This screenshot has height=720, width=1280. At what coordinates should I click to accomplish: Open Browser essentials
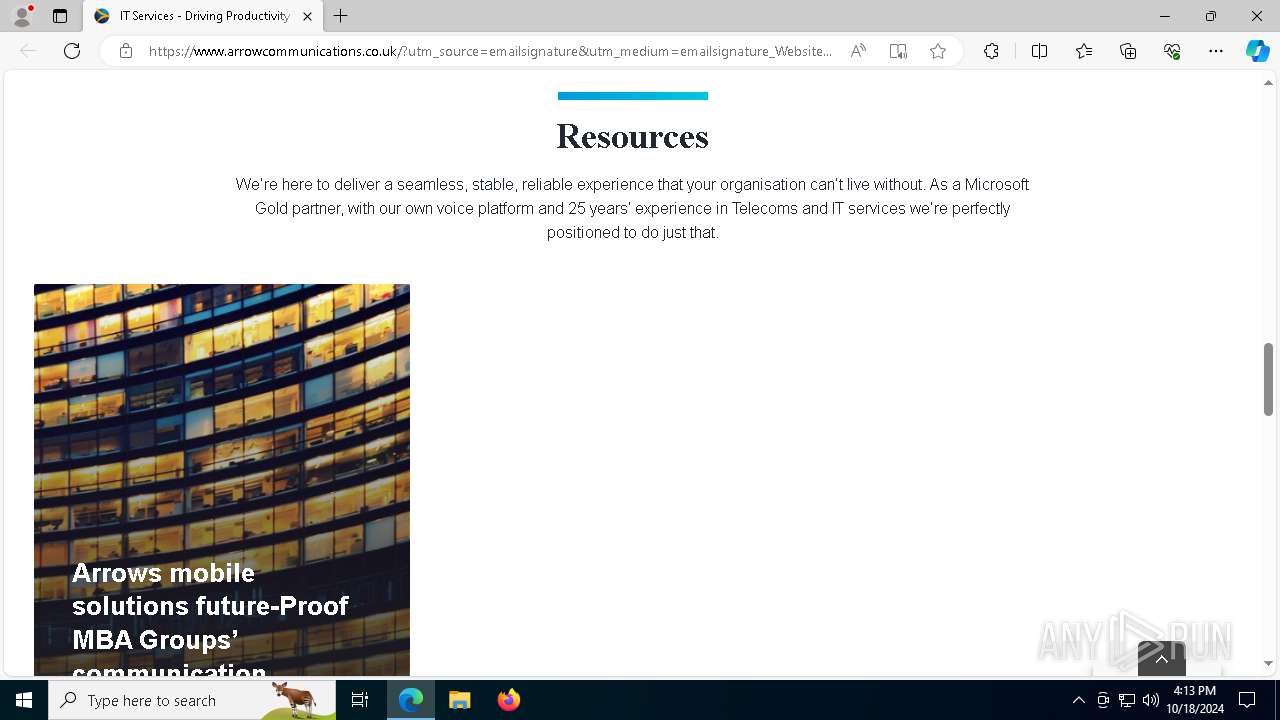pos(1172,51)
